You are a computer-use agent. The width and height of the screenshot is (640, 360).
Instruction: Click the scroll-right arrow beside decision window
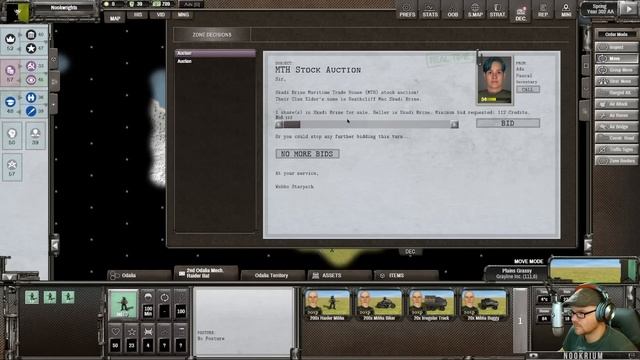click(588, 245)
